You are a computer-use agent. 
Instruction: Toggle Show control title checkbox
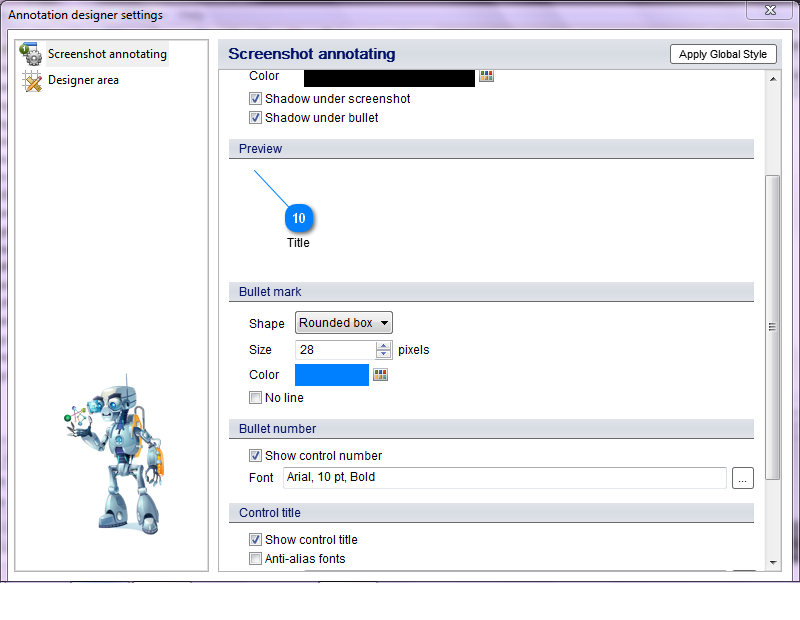coord(255,539)
